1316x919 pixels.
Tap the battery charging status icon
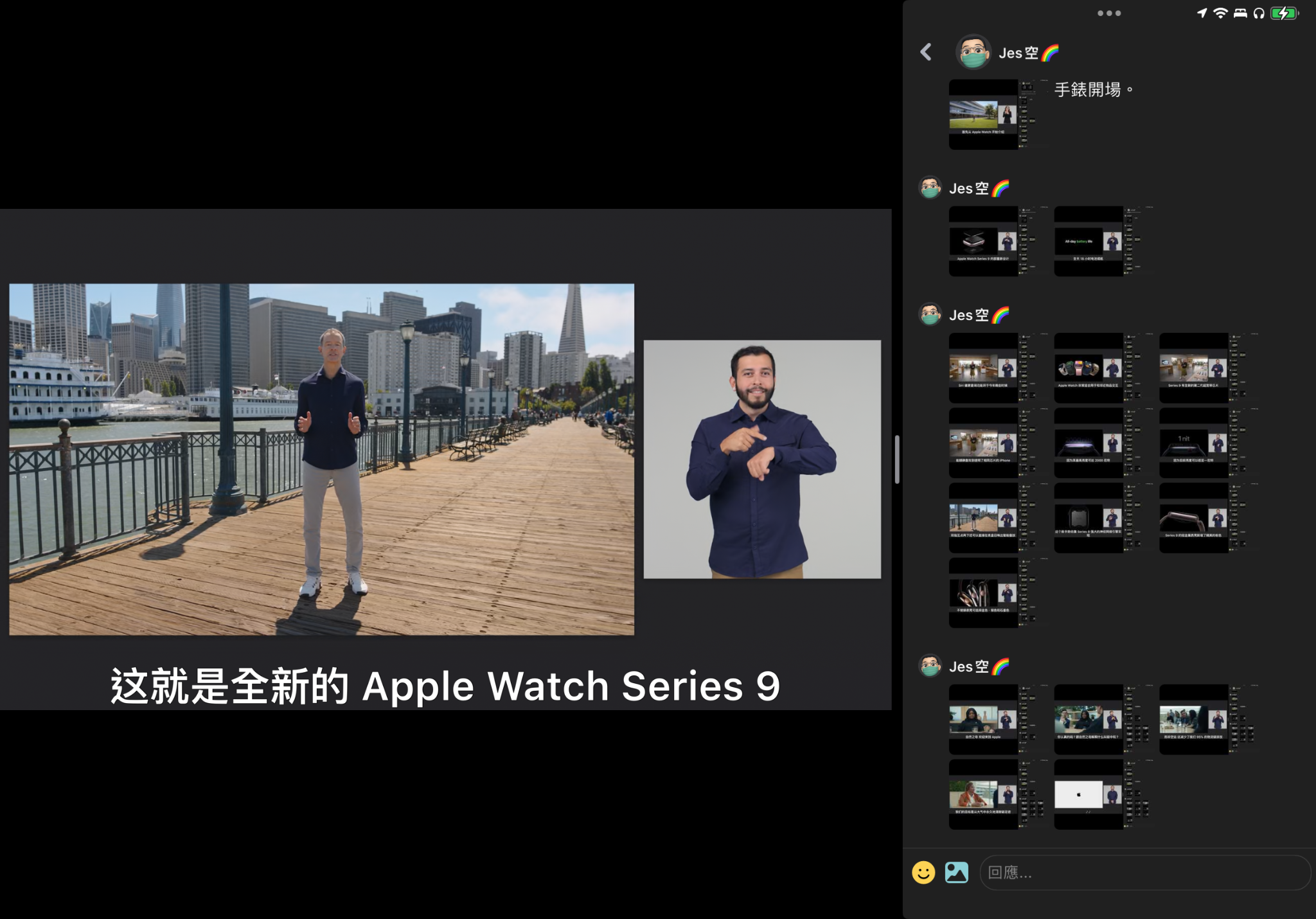[x=1285, y=13]
